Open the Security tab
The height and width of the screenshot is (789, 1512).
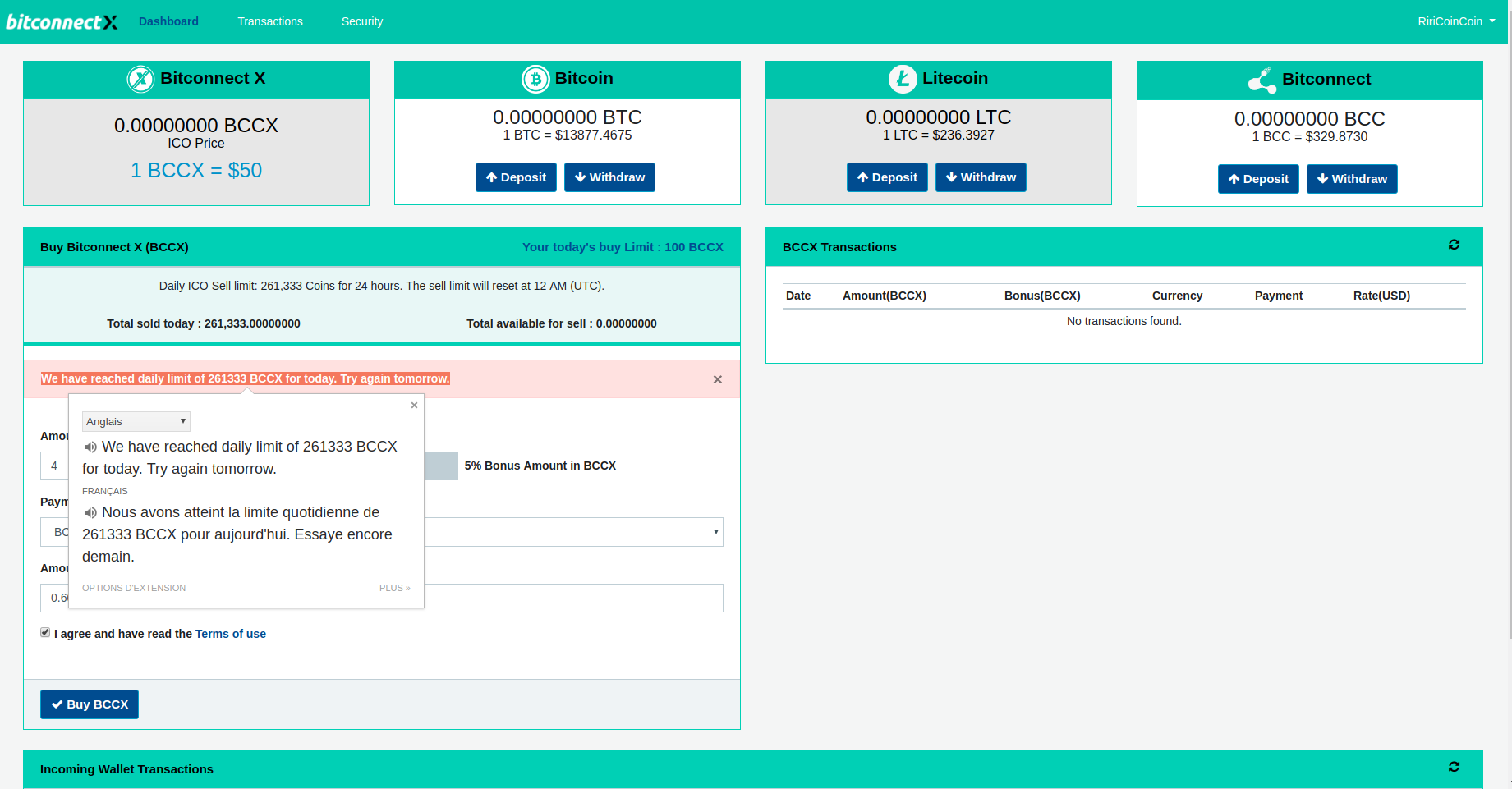362,21
